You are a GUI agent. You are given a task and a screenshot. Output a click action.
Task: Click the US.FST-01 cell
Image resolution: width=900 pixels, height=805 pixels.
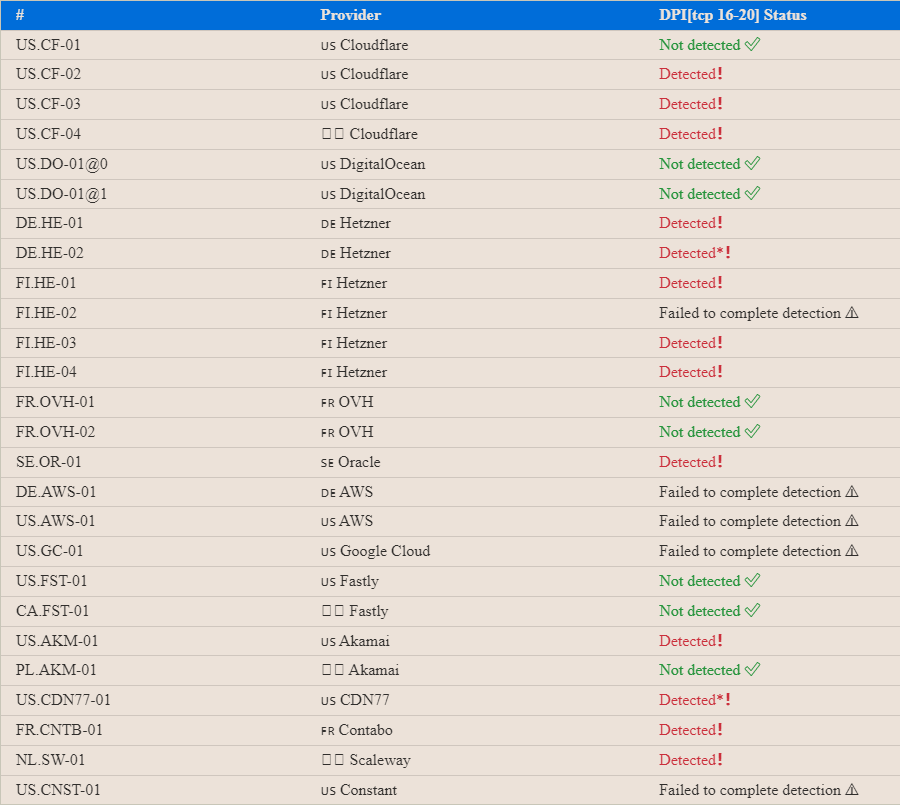(52, 580)
